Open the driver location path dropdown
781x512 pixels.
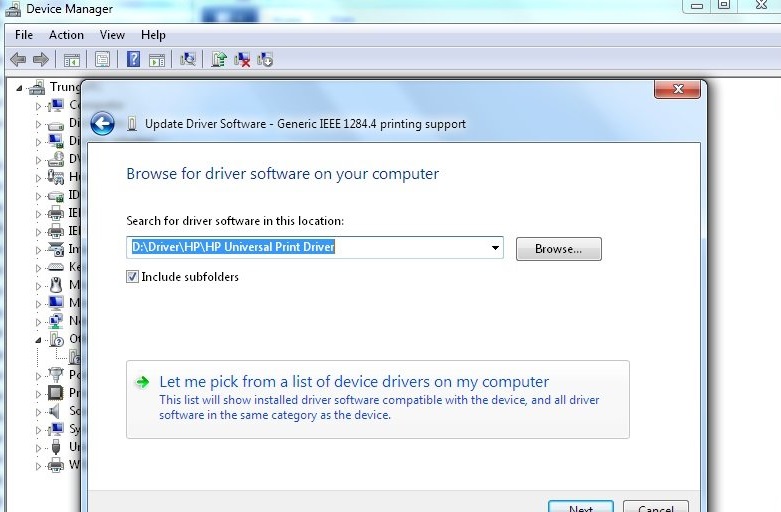click(x=495, y=248)
